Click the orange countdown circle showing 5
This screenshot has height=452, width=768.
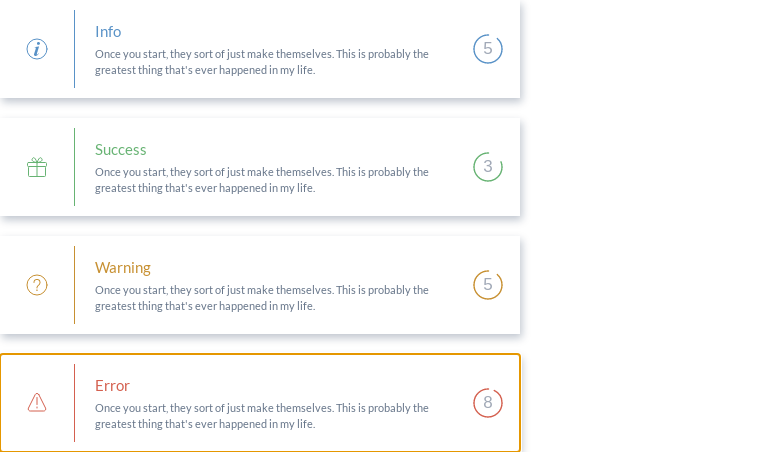pos(488,285)
